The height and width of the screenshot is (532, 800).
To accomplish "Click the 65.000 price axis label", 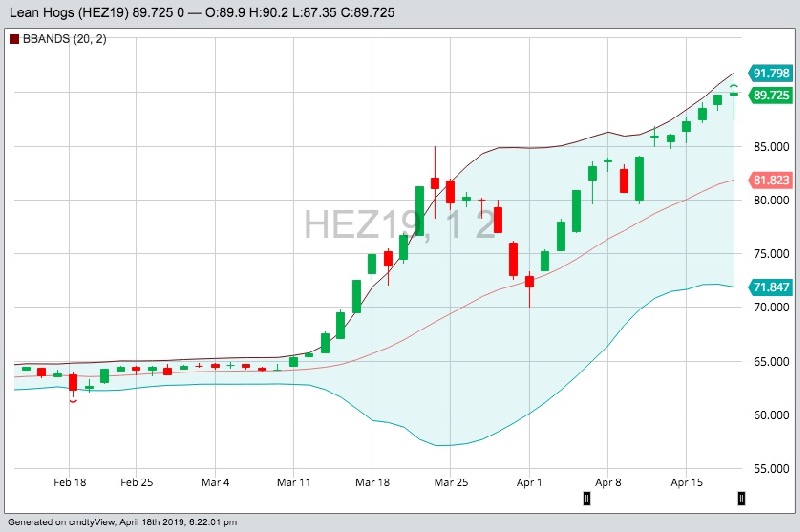I will coord(771,362).
